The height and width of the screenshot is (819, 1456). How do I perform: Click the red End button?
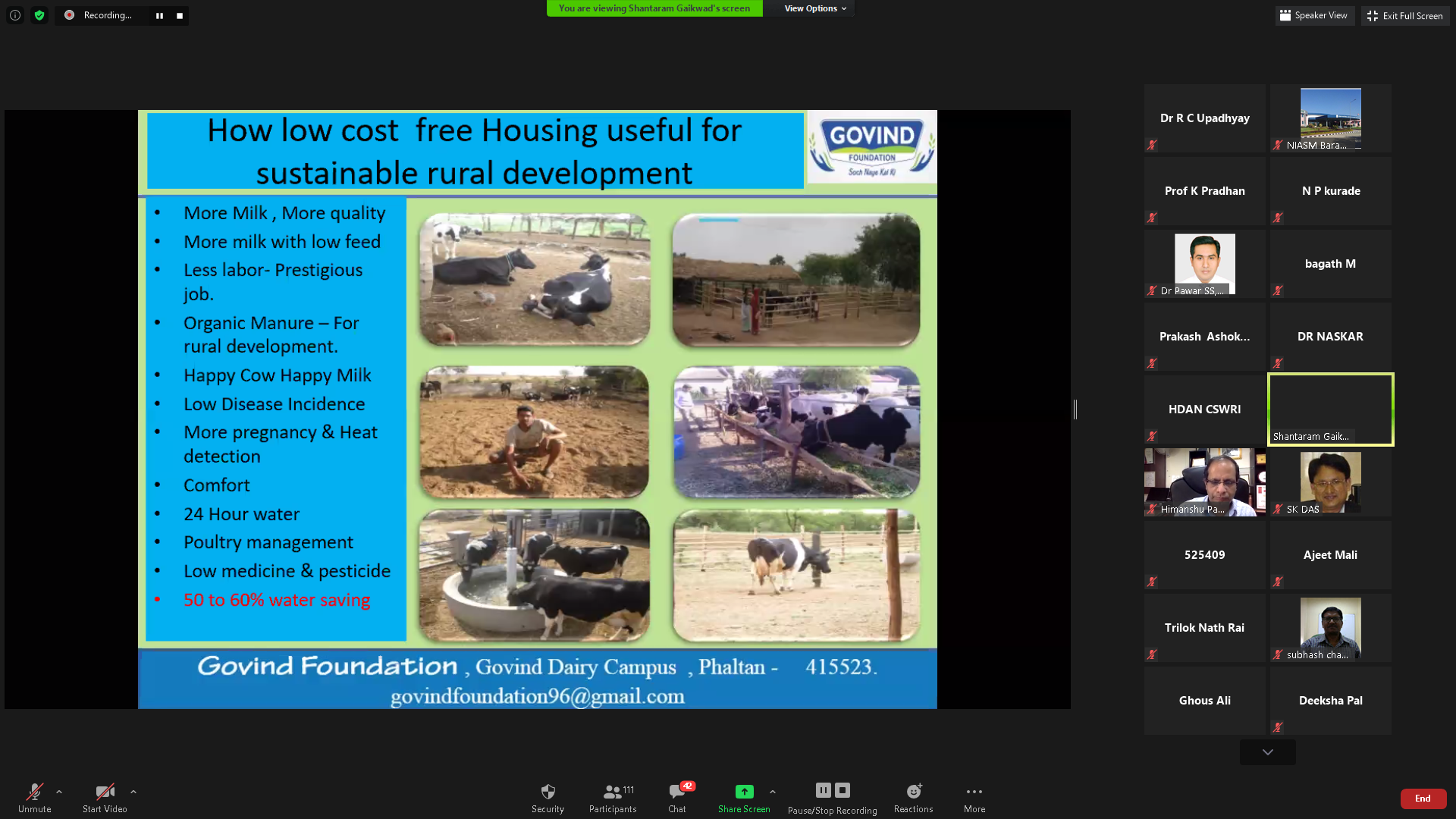point(1423,799)
